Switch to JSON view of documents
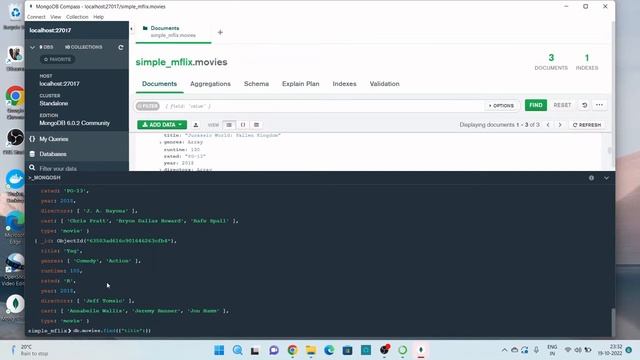This screenshot has width=640, height=360. point(243,125)
